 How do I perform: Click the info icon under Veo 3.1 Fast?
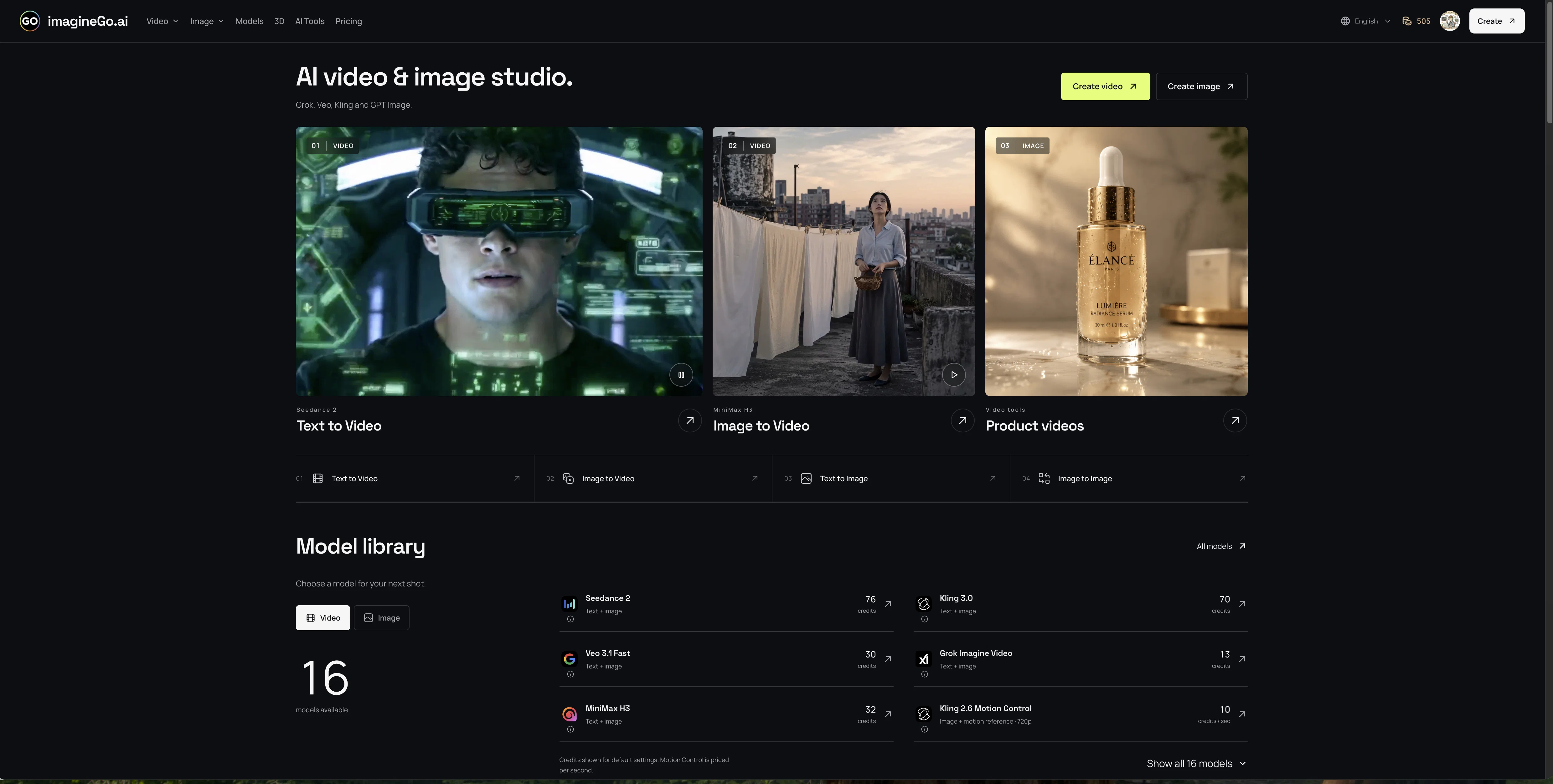570,674
